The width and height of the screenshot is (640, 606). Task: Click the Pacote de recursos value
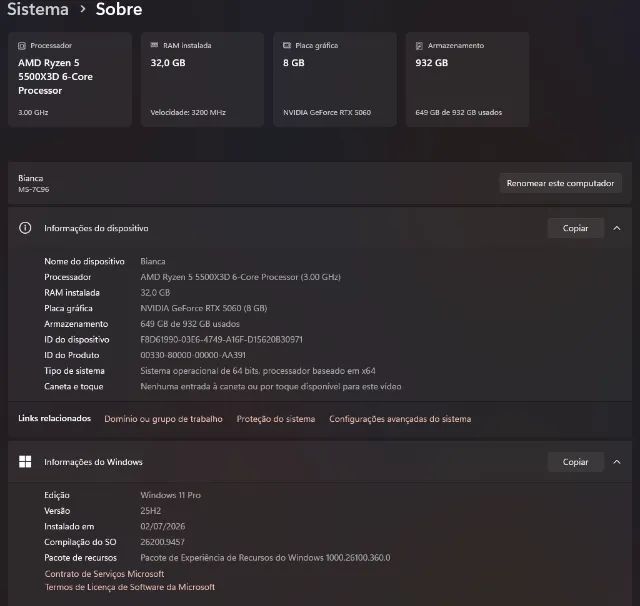[x=265, y=558]
